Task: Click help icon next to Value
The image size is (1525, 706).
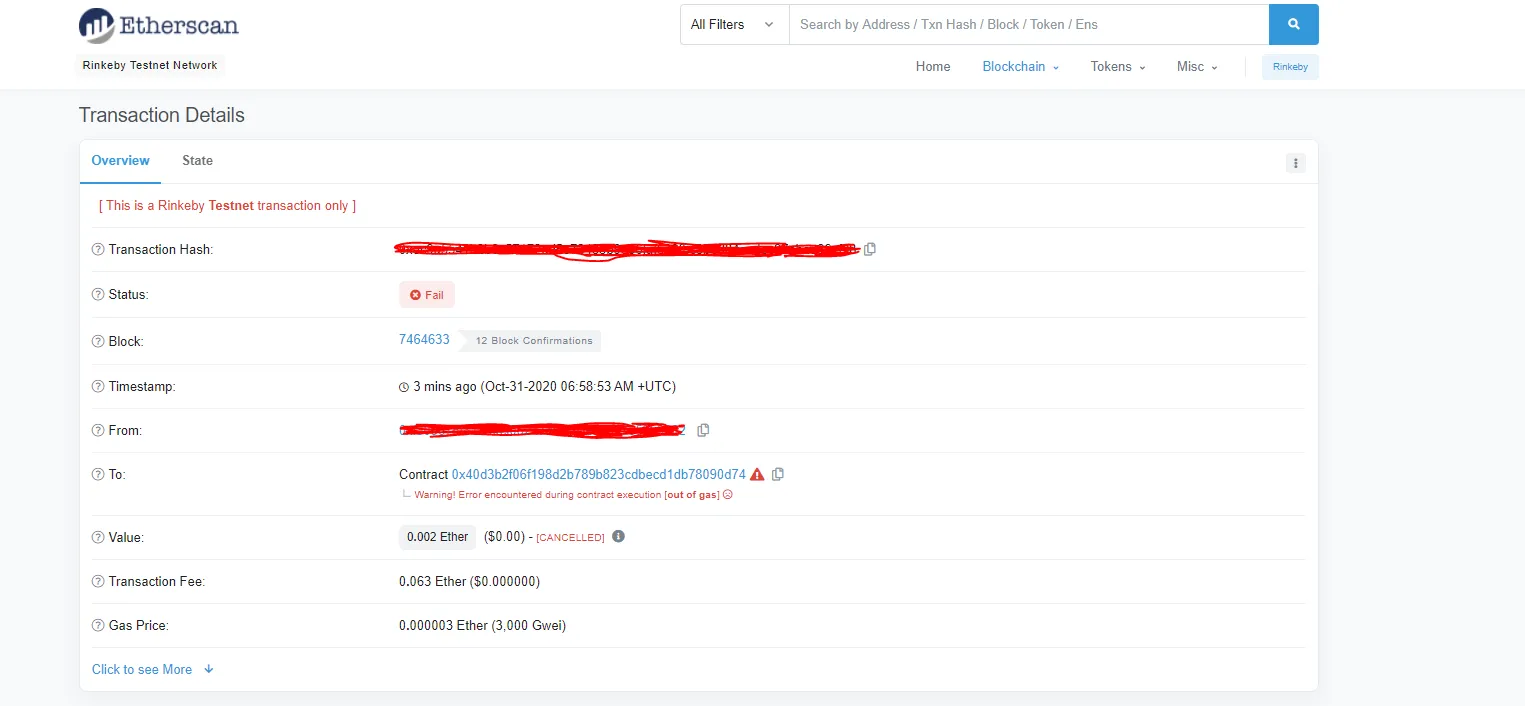Action: (x=98, y=537)
